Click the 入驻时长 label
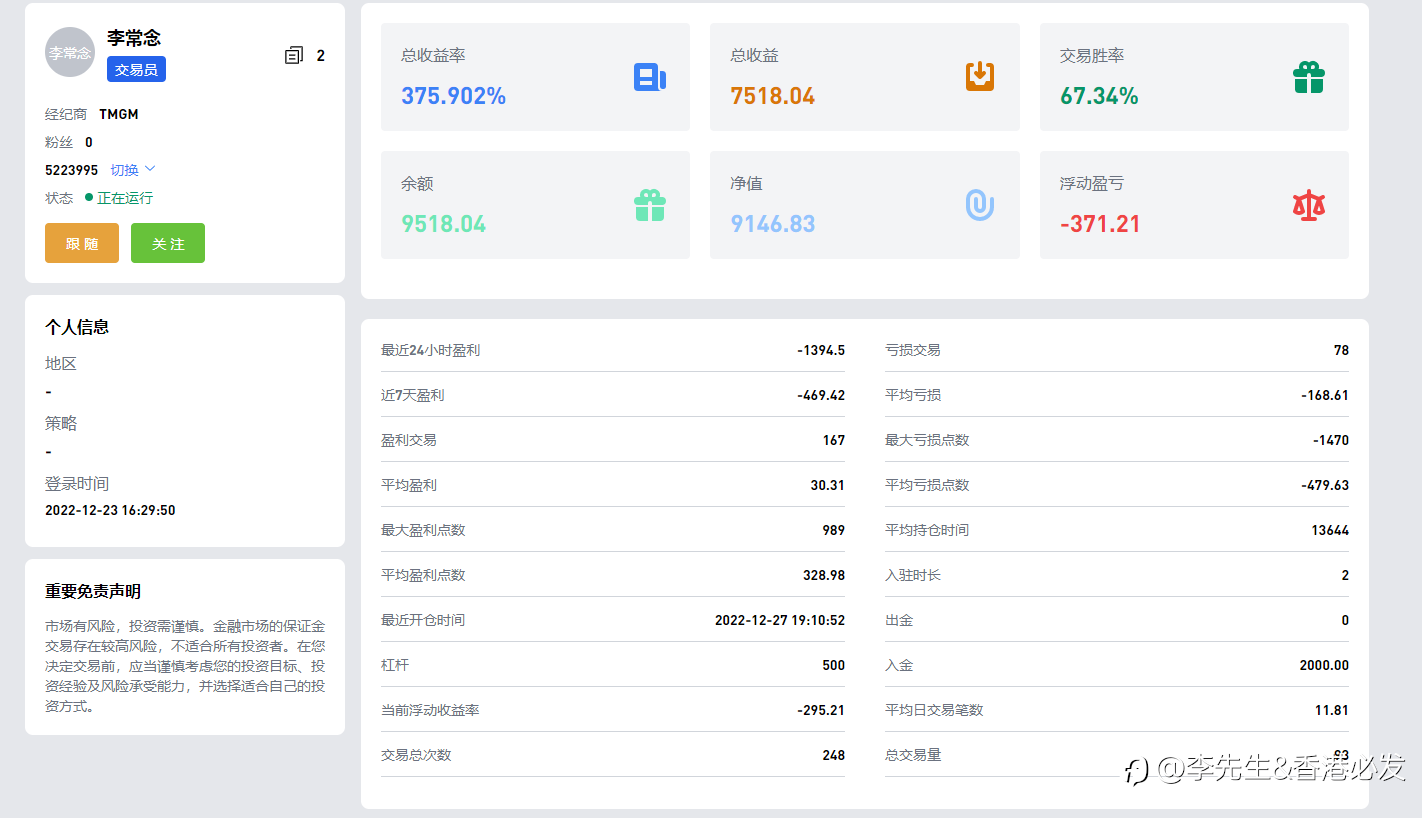 click(x=913, y=575)
